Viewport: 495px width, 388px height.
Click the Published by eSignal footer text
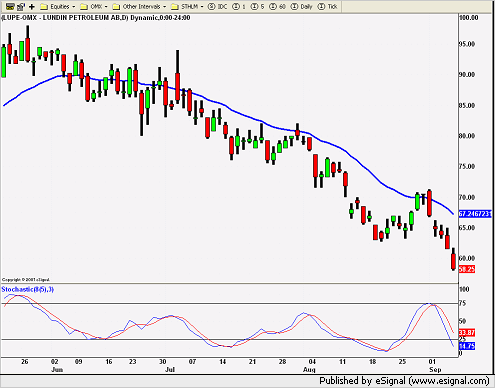coord(404,381)
